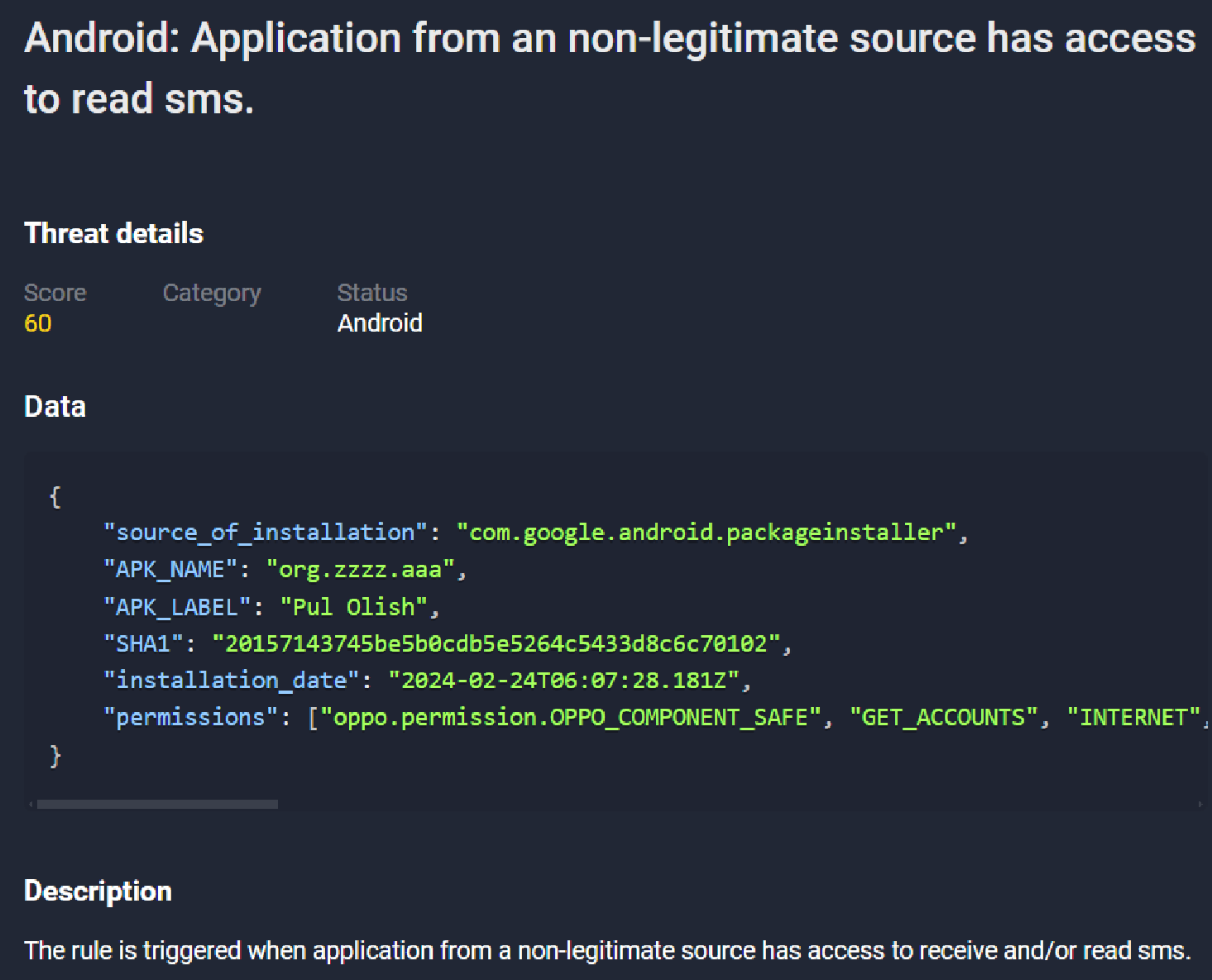The image size is (1212, 980).
Task: Click the "APK_LABEL" key
Action: [177, 607]
